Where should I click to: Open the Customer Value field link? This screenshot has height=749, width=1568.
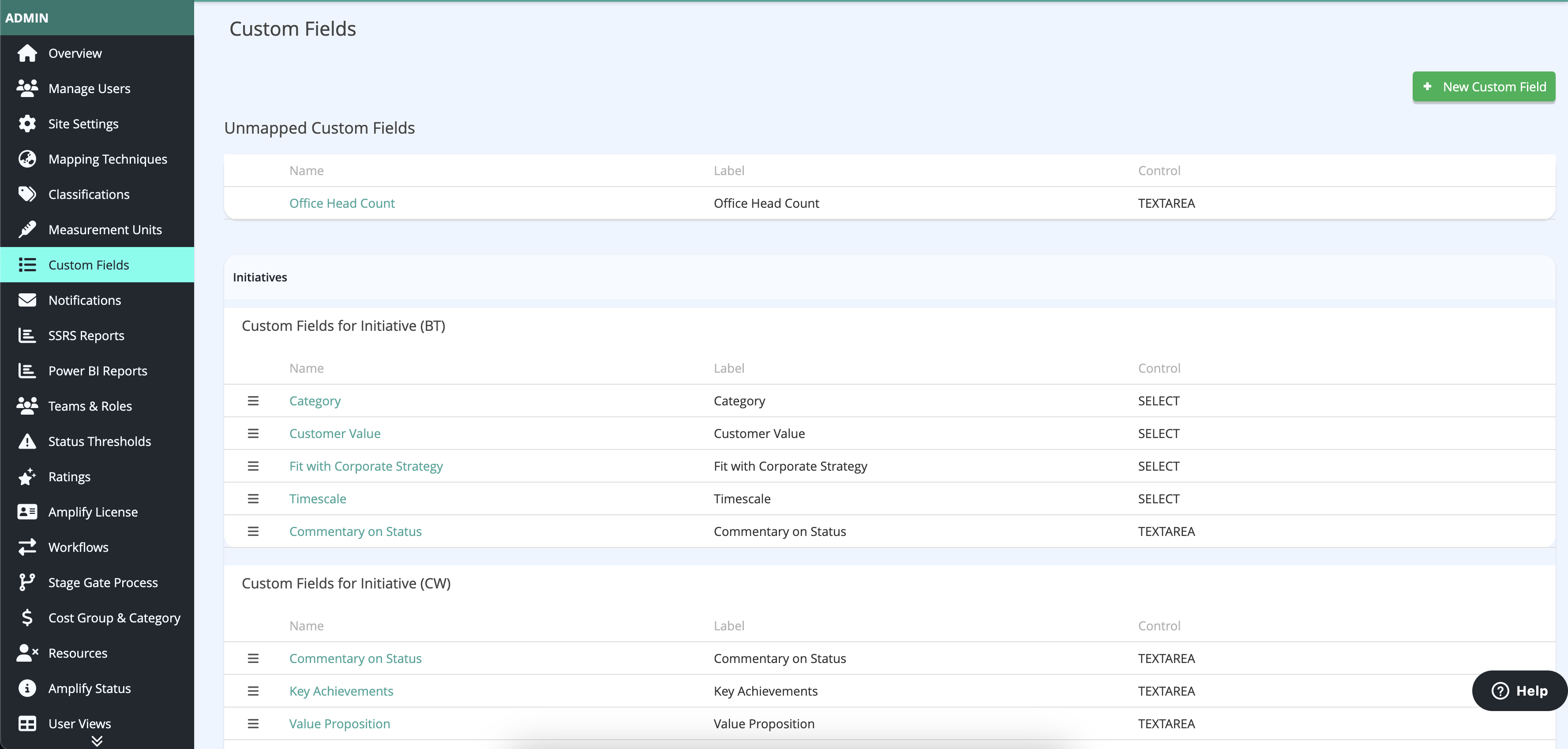[x=335, y=433]
